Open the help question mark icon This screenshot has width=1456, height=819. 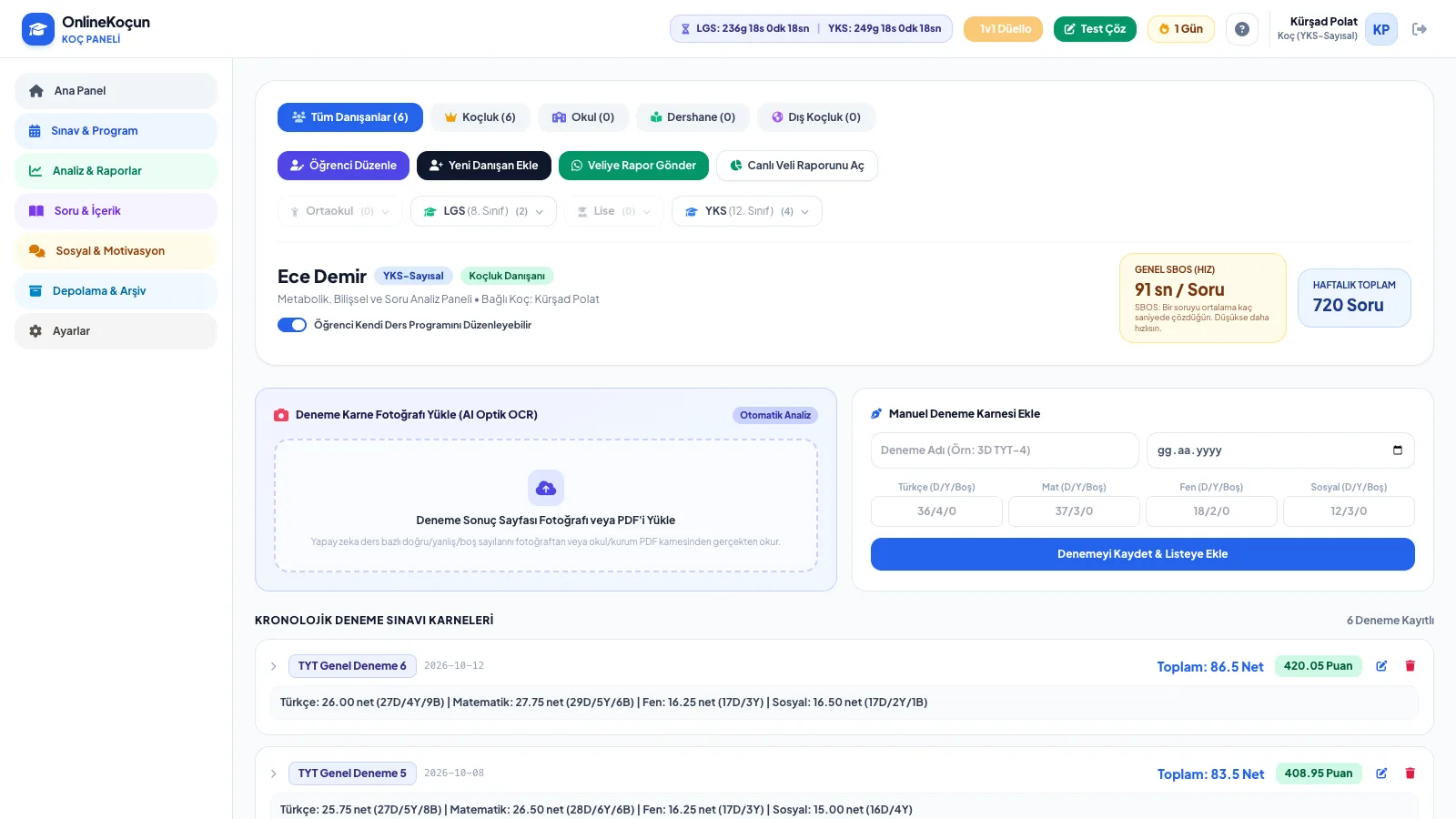(1242, 29)
